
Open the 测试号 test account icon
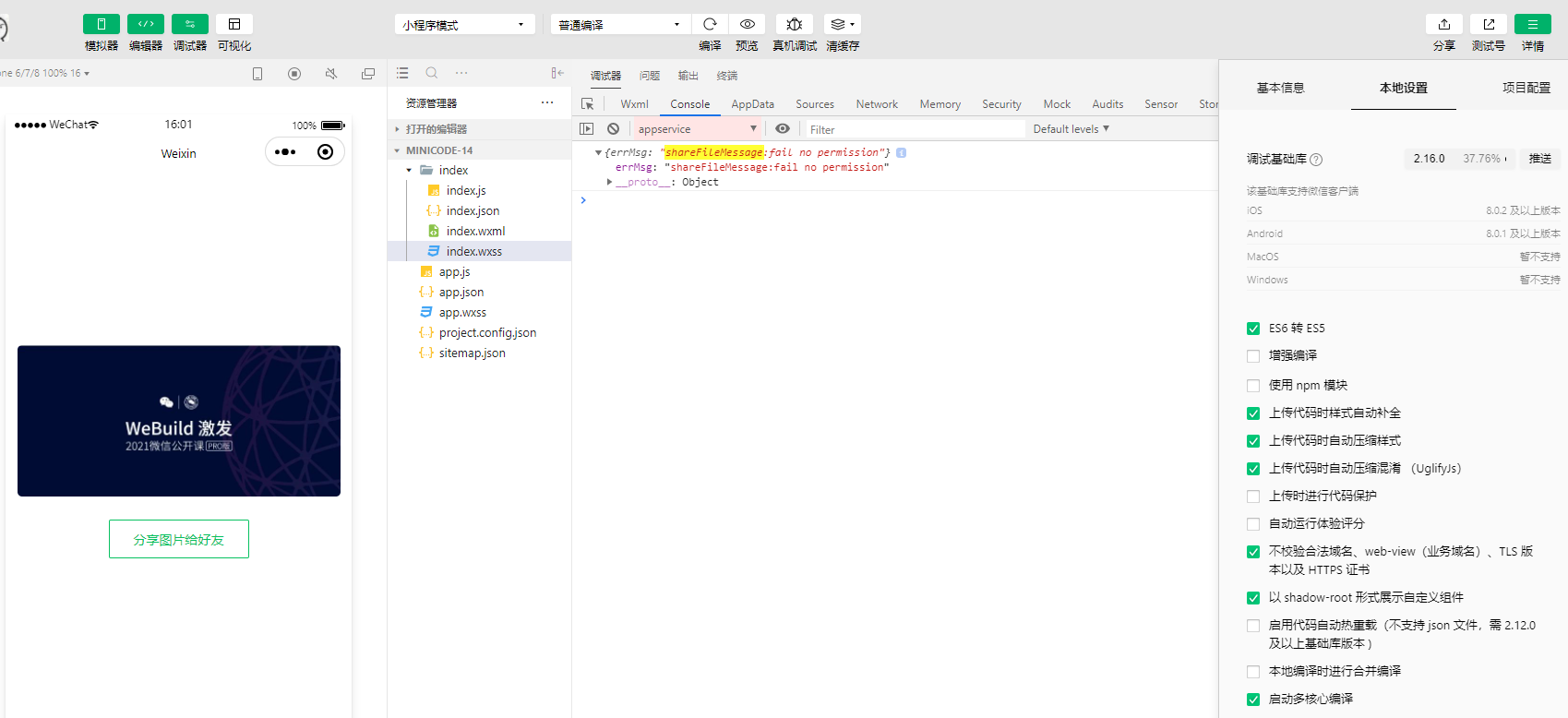[x=1489, y=24]
